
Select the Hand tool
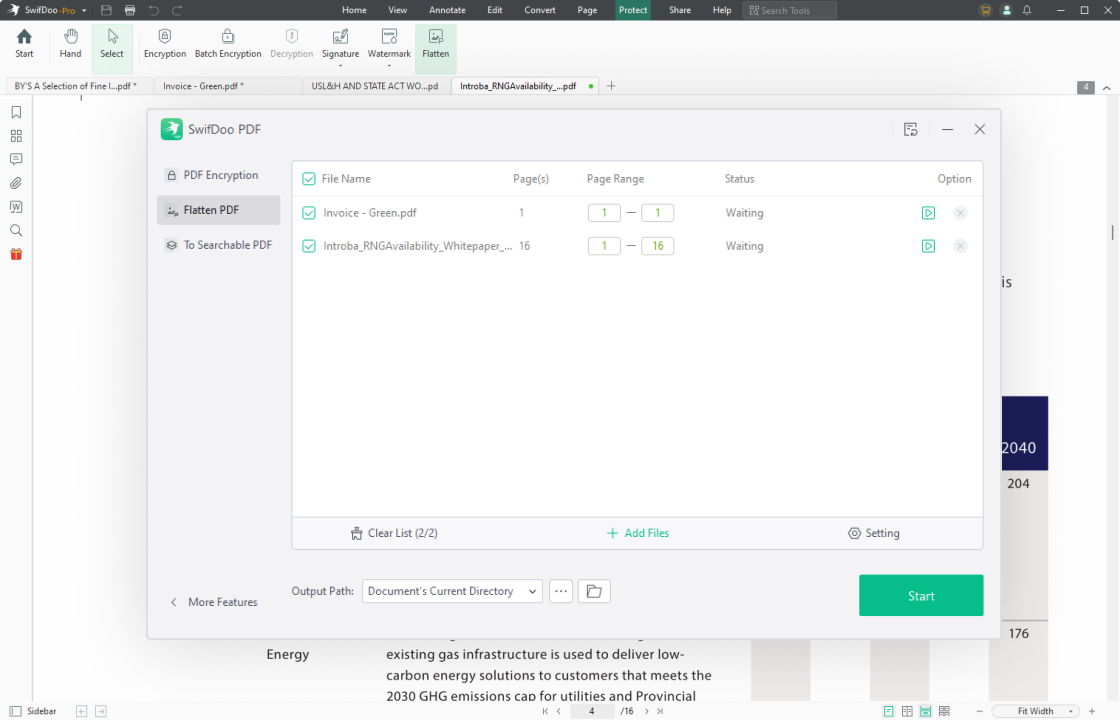pos(70,44)
